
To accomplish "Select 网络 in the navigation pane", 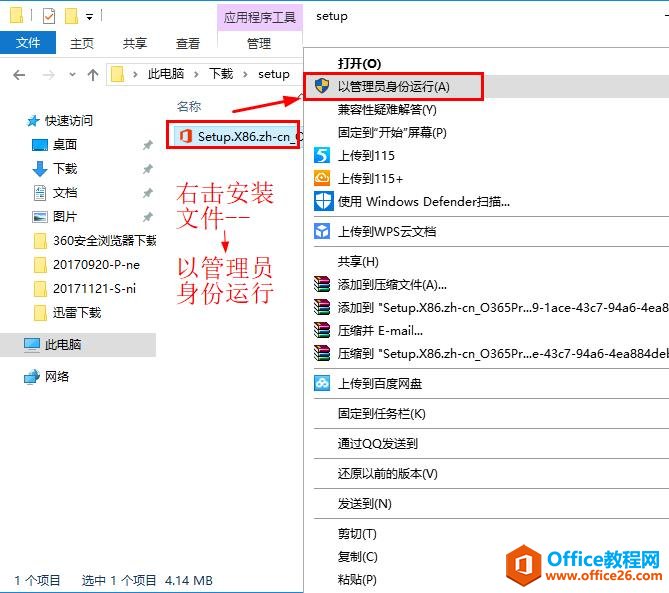I will click(x=57, y=376).
